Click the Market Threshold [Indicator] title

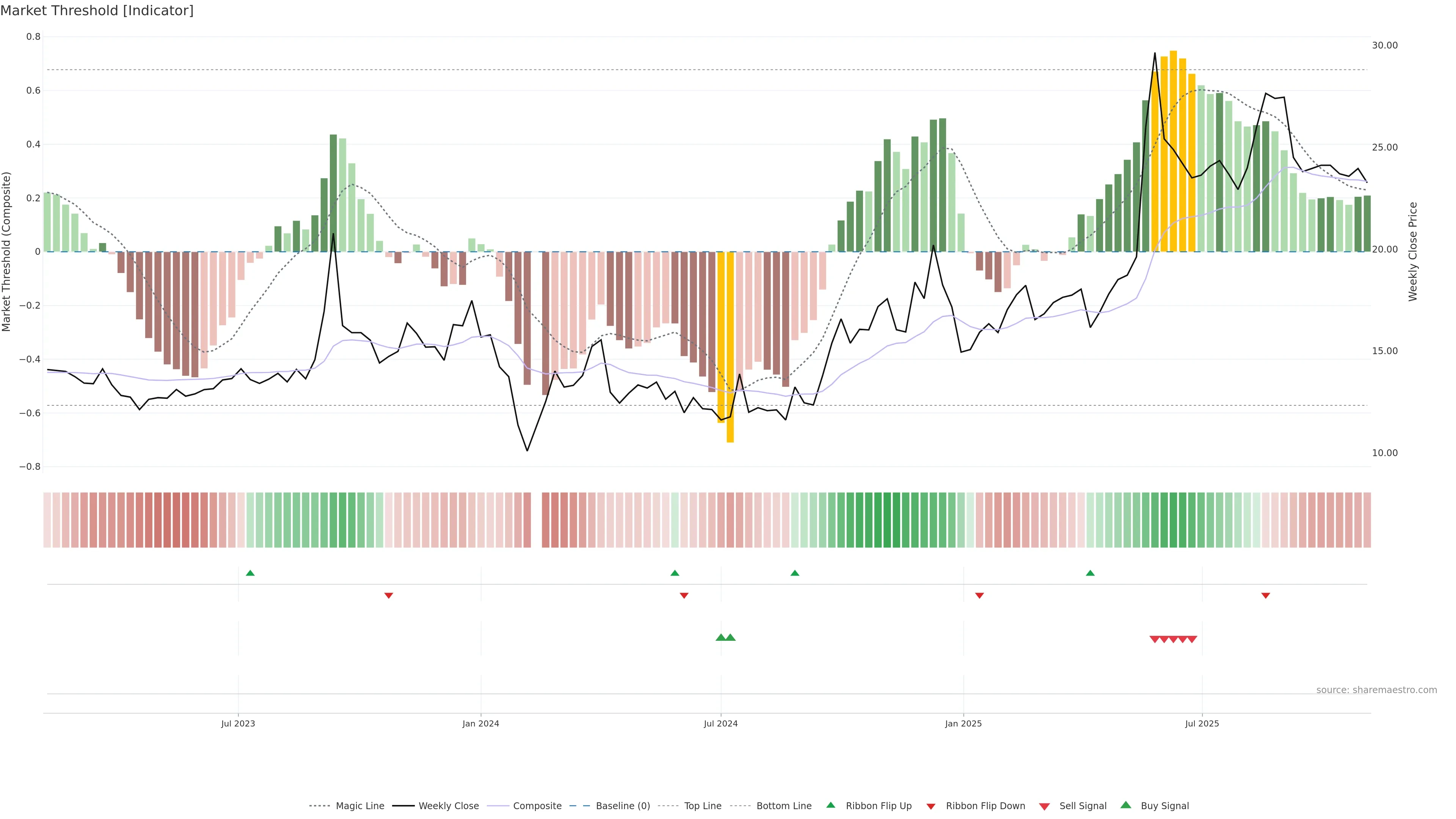click(x=97, y=11)
